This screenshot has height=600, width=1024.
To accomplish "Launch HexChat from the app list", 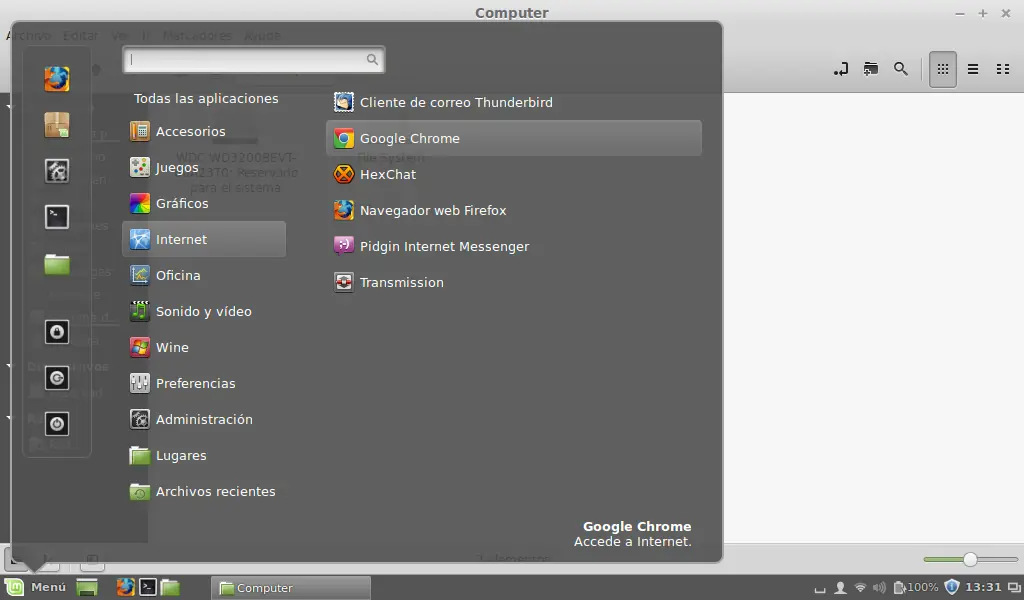I will pyautogui.click(x=514, y=174).
